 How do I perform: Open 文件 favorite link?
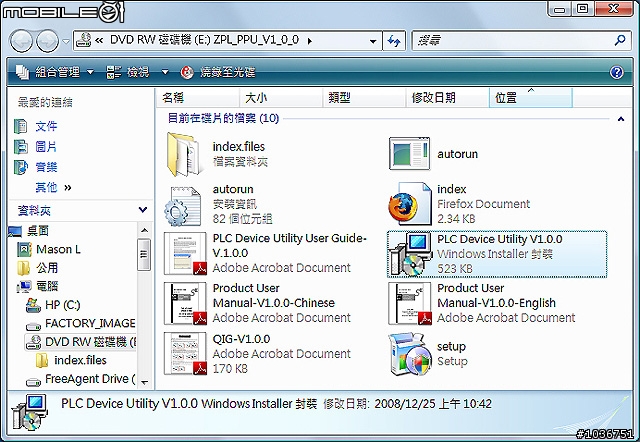[46, 126]
